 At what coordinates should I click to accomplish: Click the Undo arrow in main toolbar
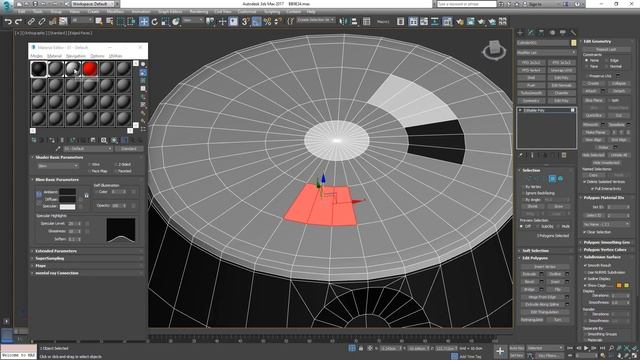pos(8,22)
